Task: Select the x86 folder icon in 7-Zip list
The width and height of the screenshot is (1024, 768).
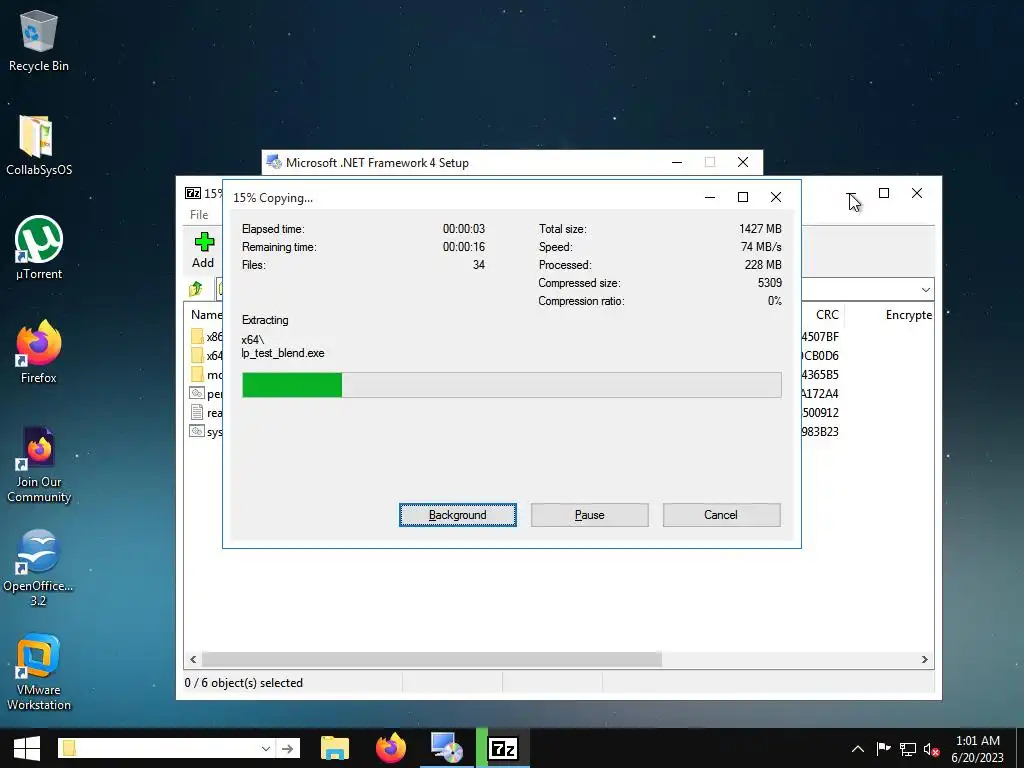Action: coord(197,336)
